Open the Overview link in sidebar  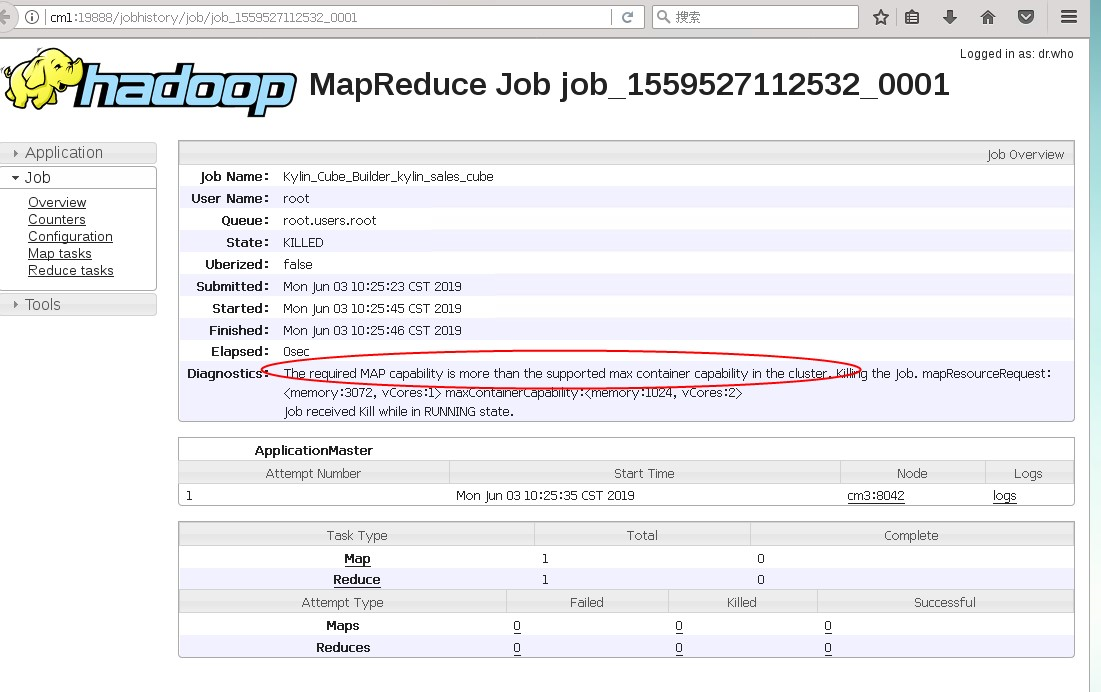(57, 202)
